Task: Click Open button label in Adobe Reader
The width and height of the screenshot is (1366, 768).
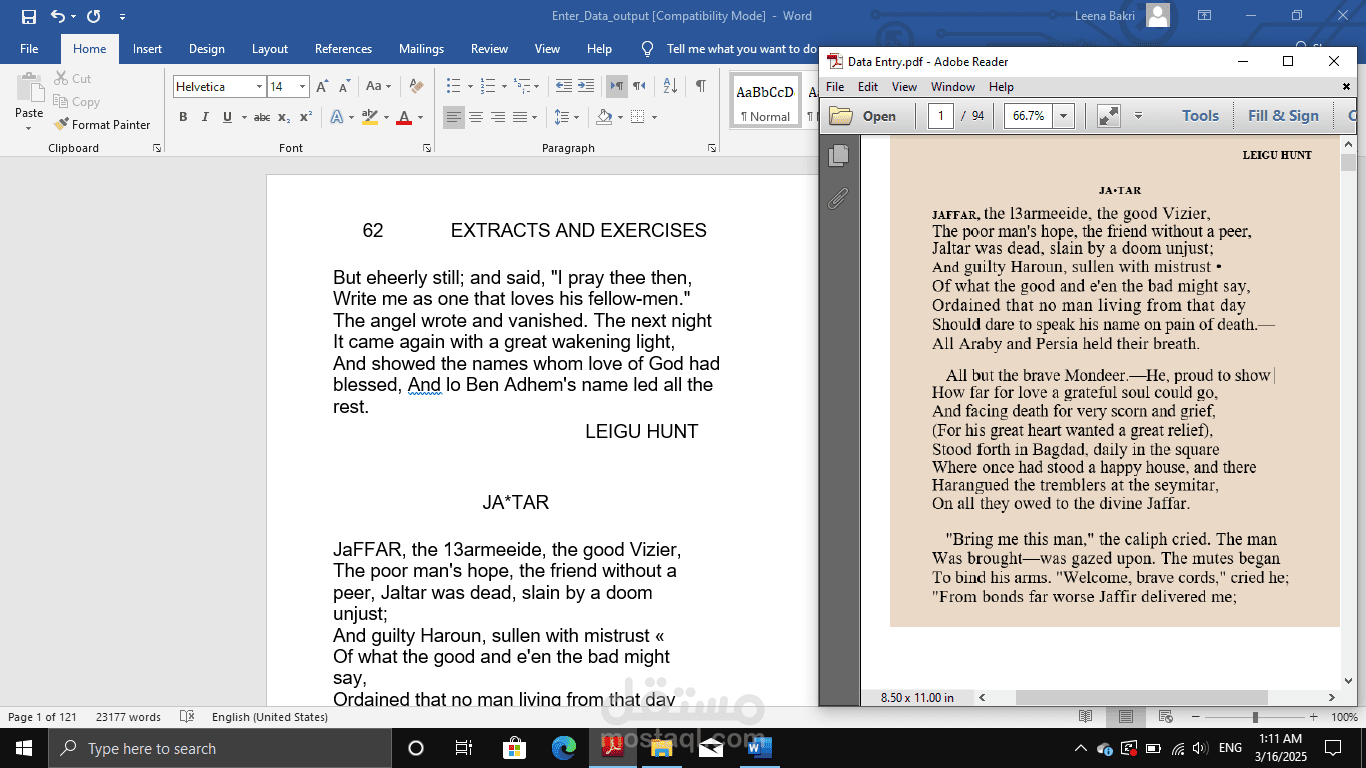Action: (x=879, y=116)
